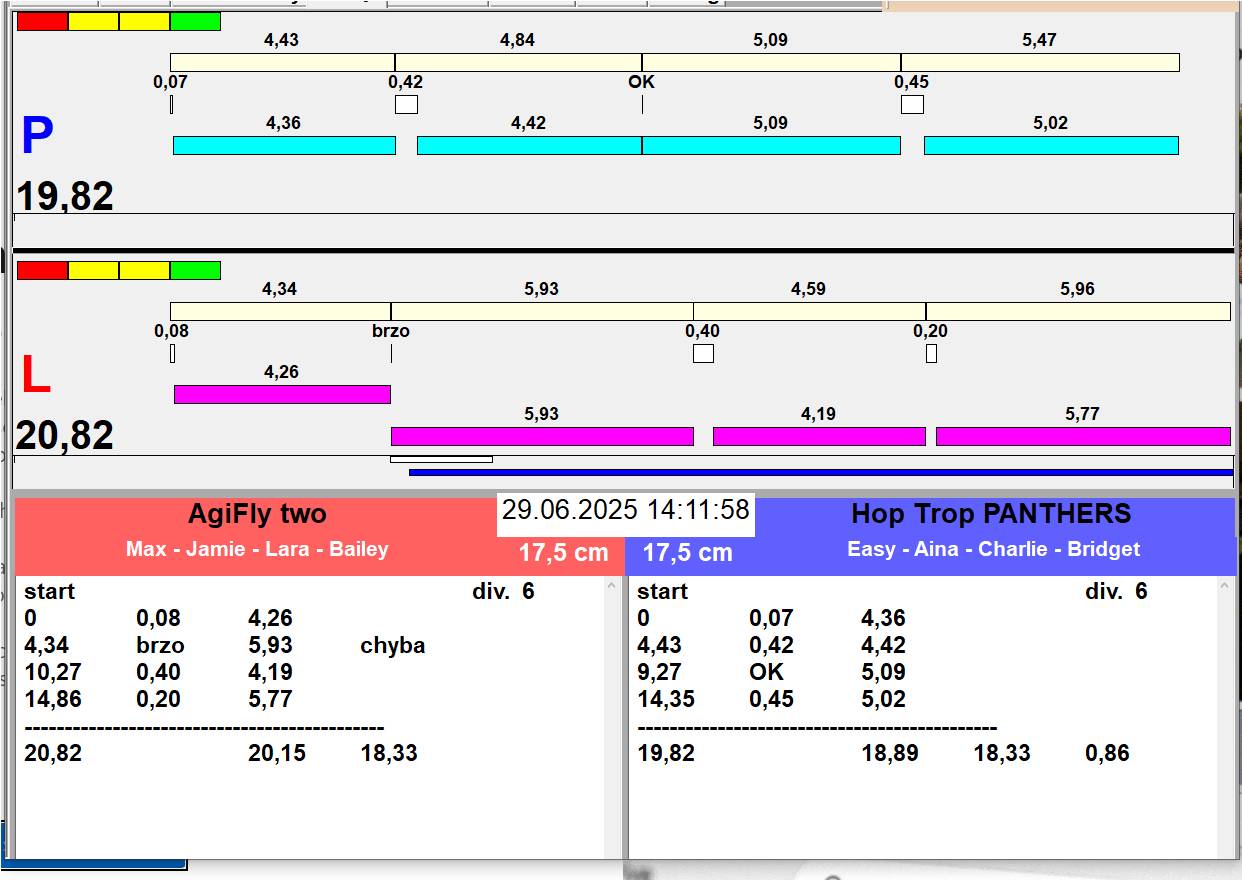1242x880 pixels.
Task: Click the cyan 4,36 run bar
Action: [x=284, y=146]
